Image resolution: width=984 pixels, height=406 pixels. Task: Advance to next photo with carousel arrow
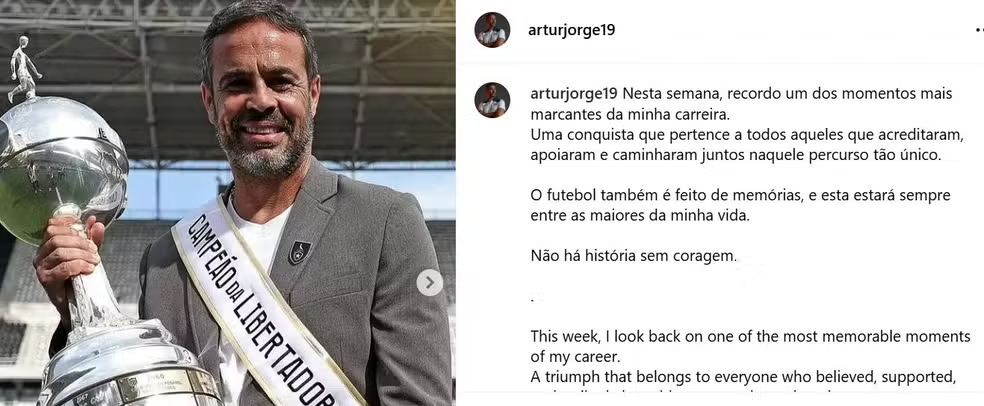[429, 282]
